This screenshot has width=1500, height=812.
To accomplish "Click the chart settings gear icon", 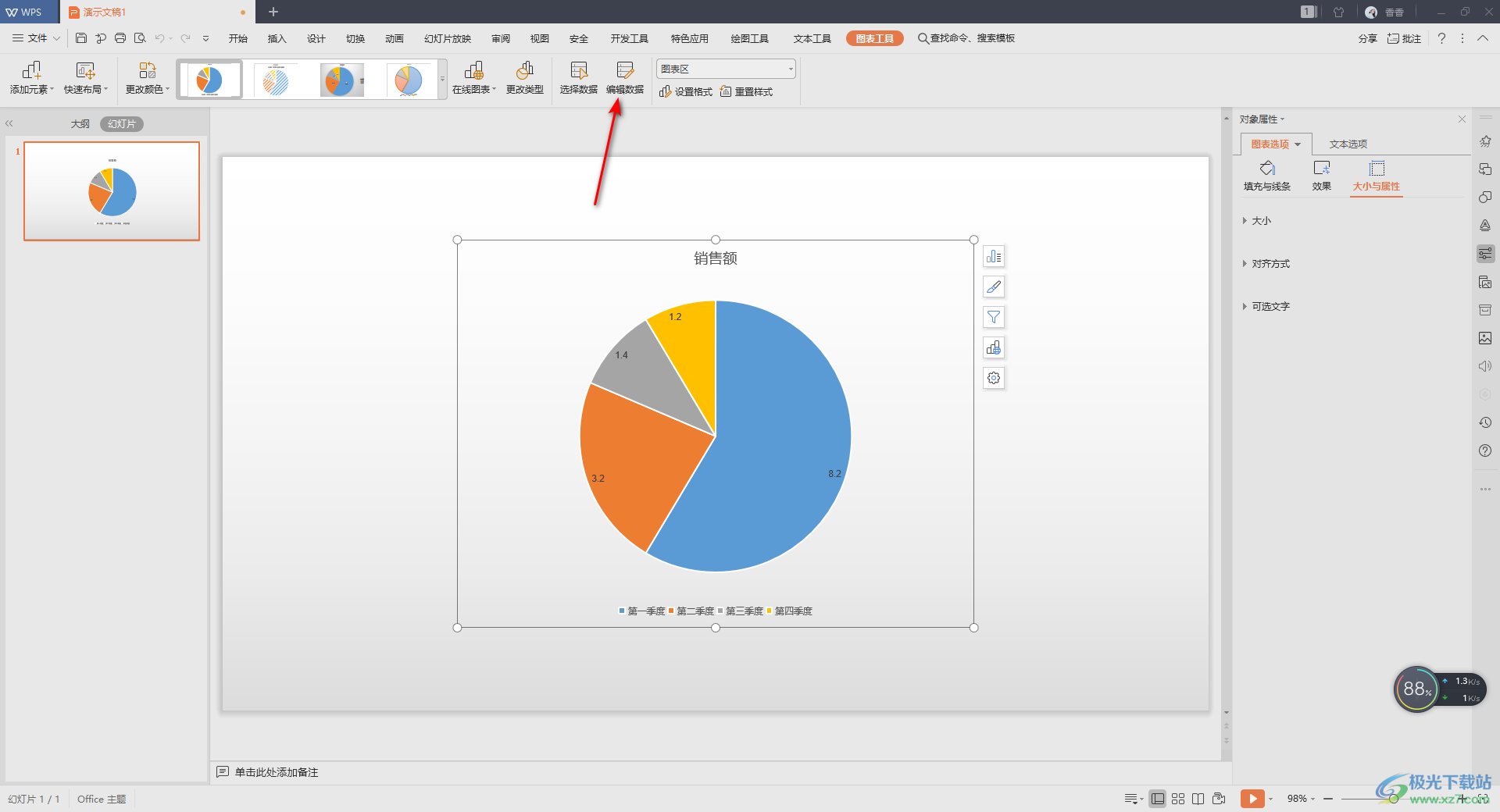I will (994, 378).
